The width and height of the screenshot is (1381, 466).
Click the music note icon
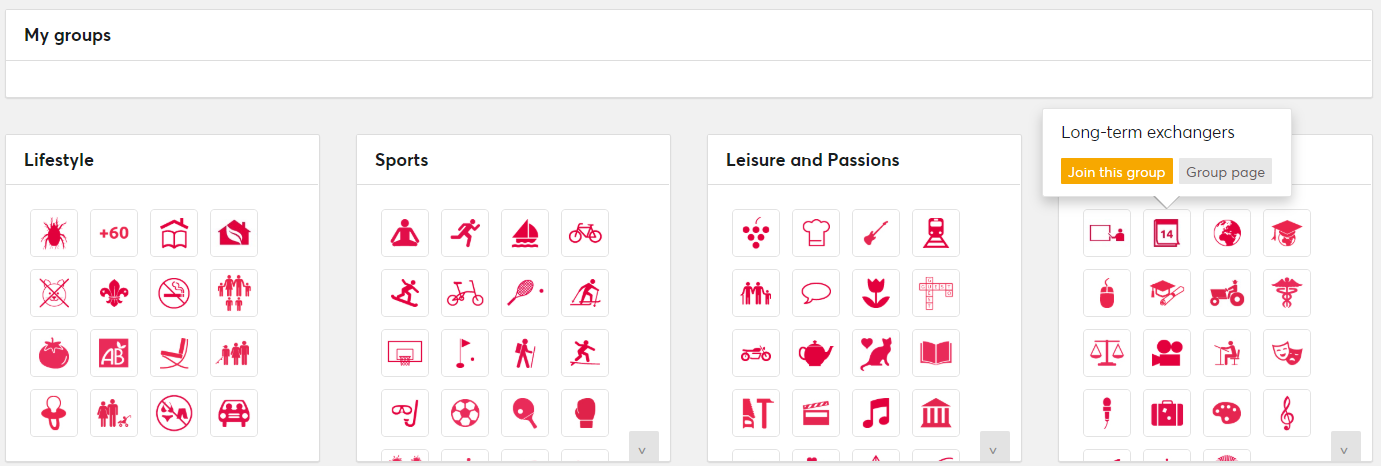pos(876,413)
